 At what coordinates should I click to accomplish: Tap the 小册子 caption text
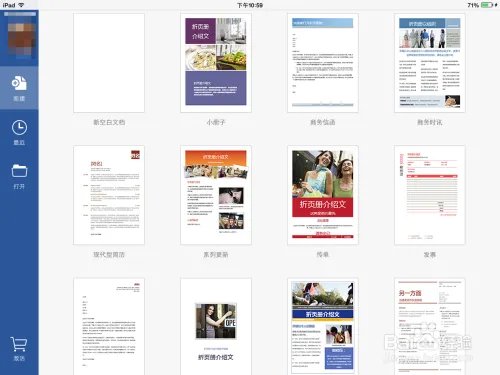point(216,122)
